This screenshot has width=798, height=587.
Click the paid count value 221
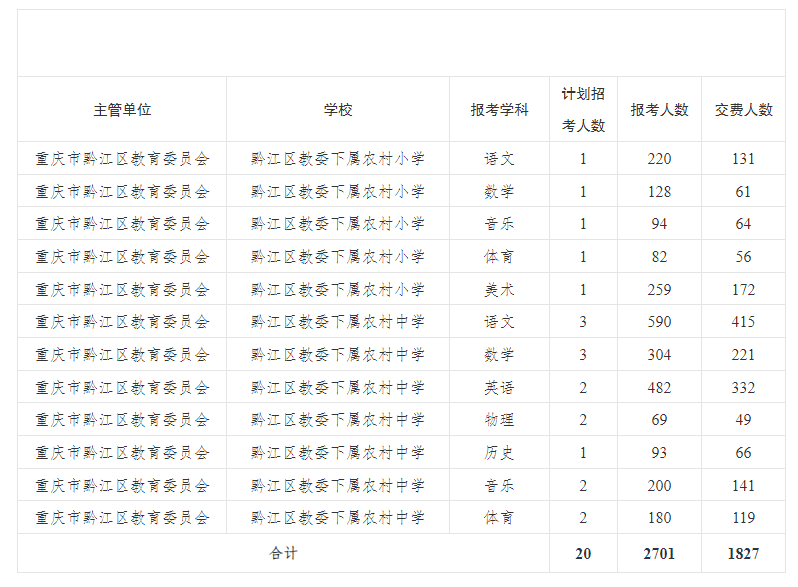click(x=743, y=355)
